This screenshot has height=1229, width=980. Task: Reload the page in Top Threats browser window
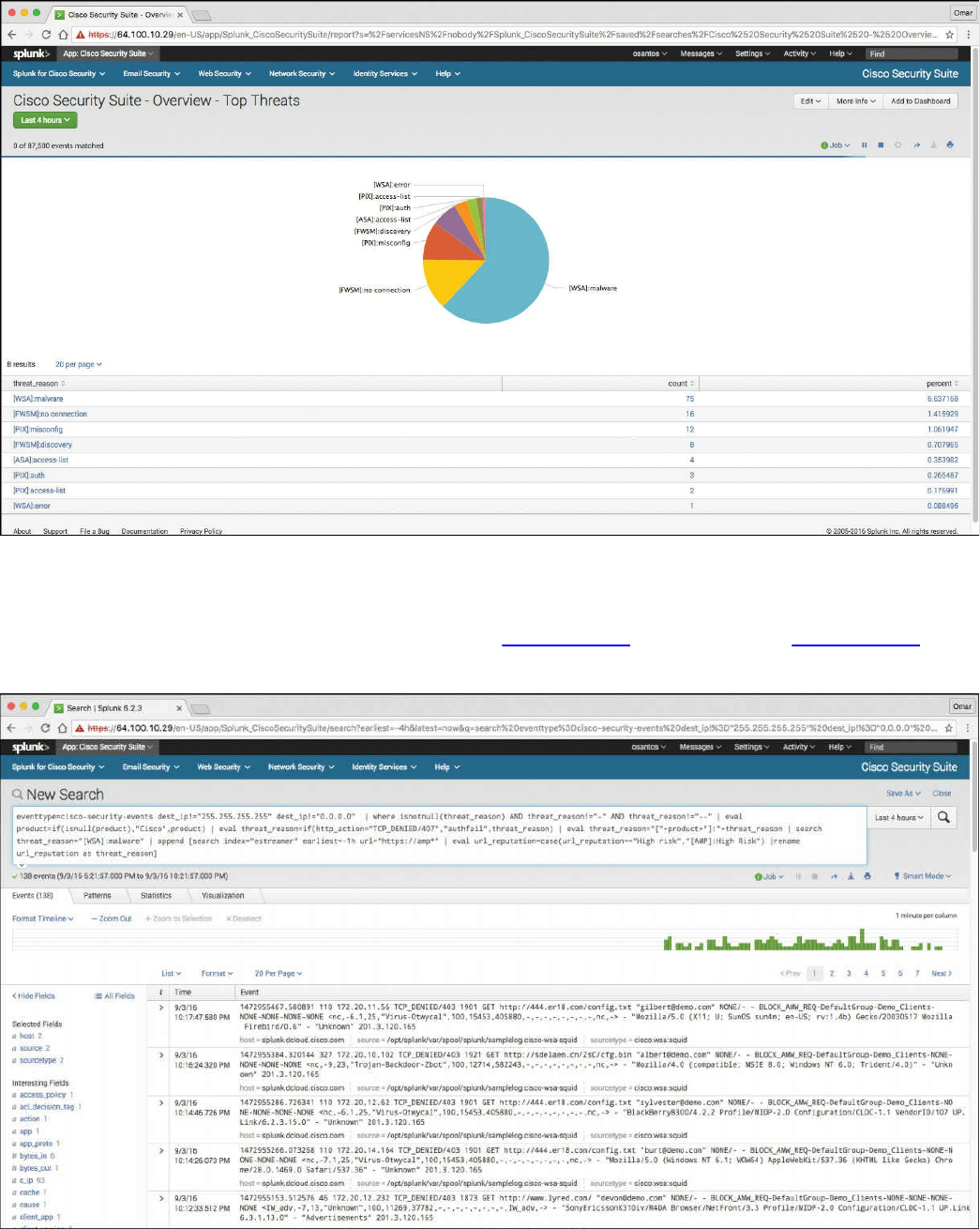pos(46,34)
